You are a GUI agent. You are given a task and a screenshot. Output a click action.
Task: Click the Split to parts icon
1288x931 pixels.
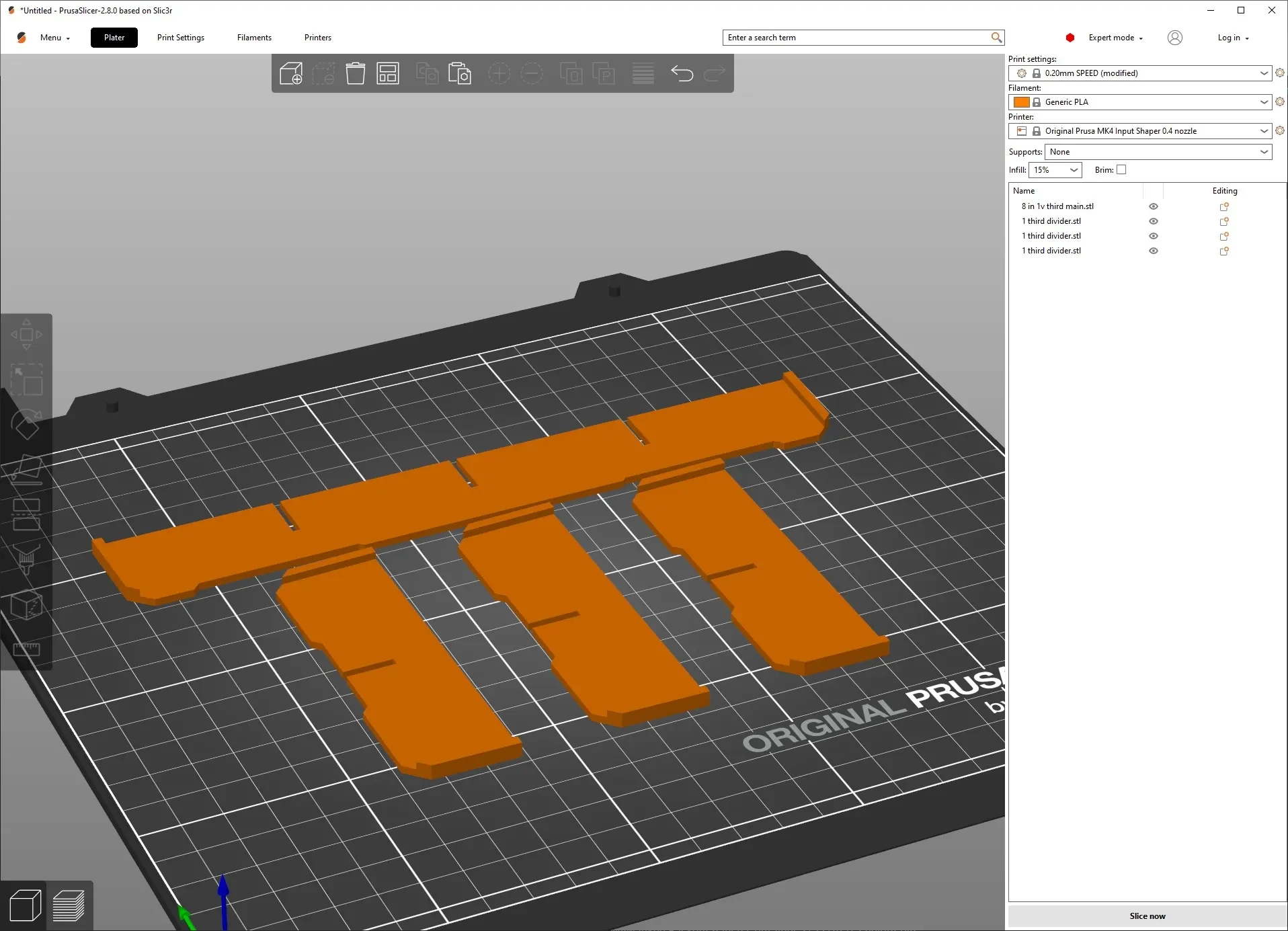click(603, 73)
